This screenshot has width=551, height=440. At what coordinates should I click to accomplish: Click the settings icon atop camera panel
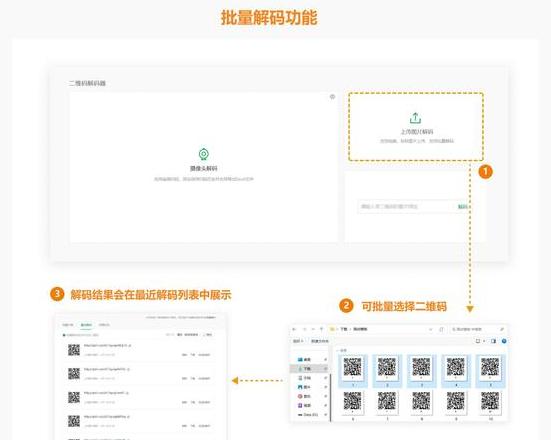[332, 97]
